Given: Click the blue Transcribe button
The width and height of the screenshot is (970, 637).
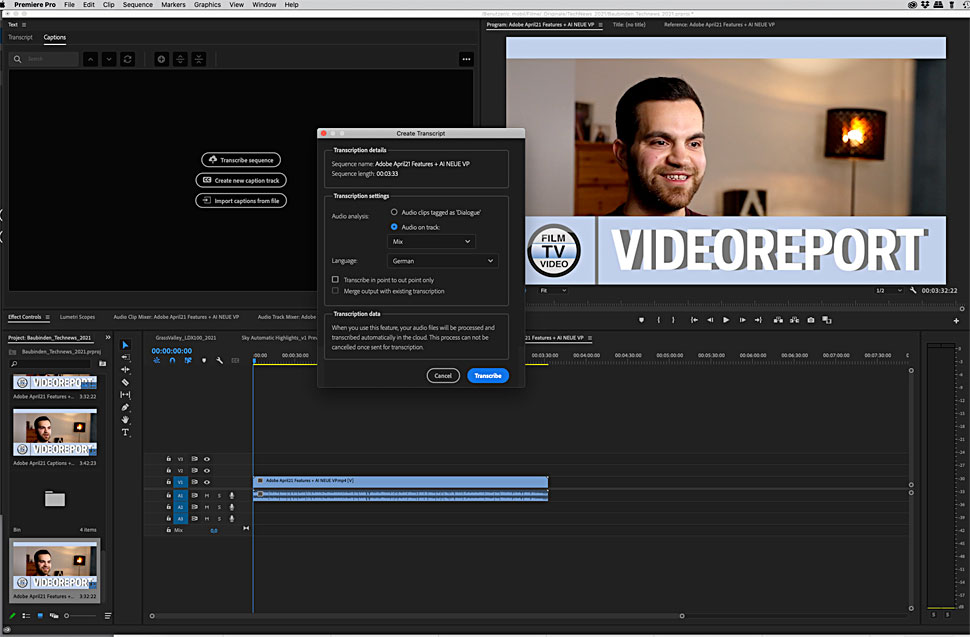Looking at the screenshot, I should (487, 375).
